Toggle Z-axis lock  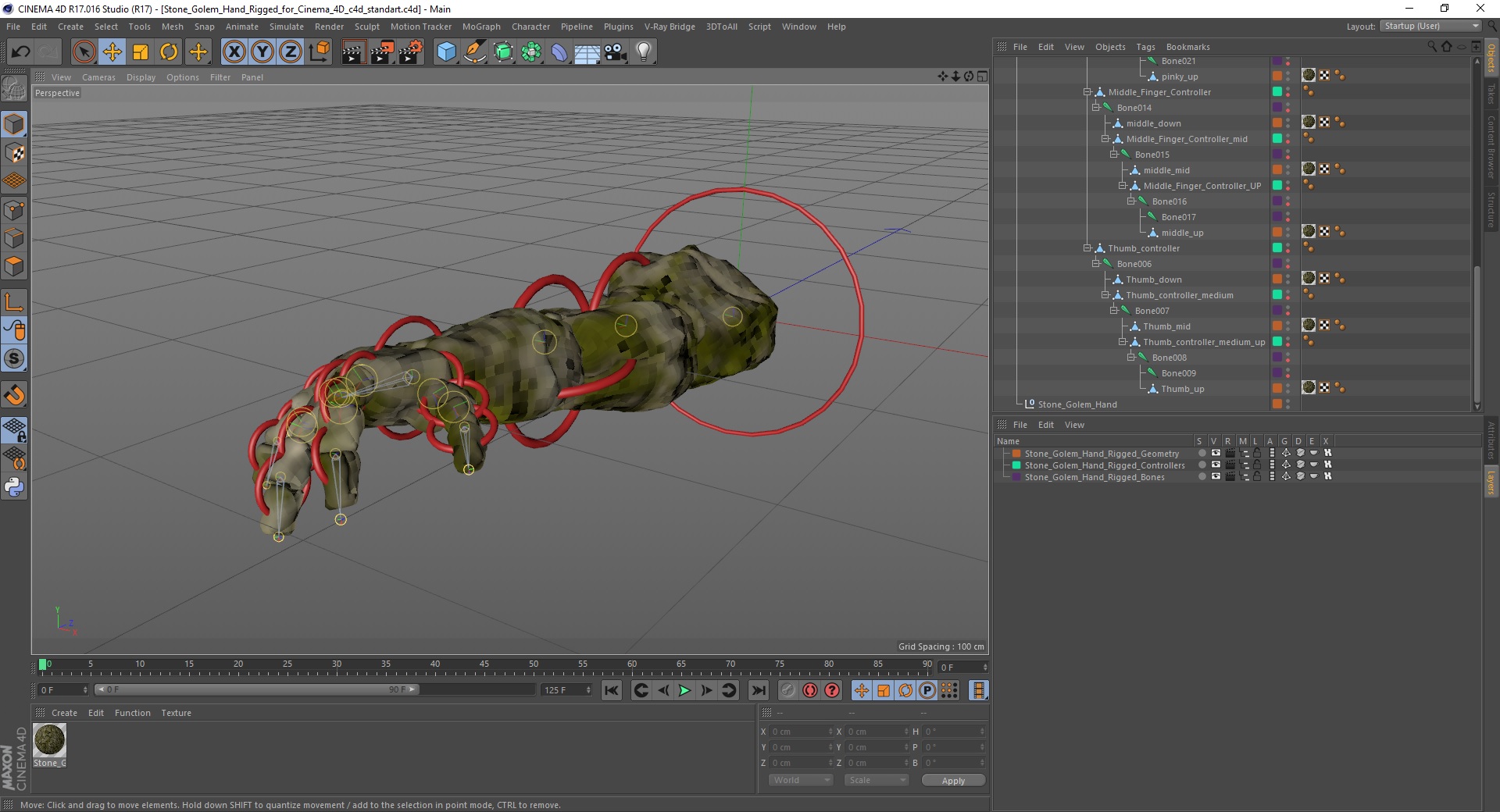click(291, 52)
